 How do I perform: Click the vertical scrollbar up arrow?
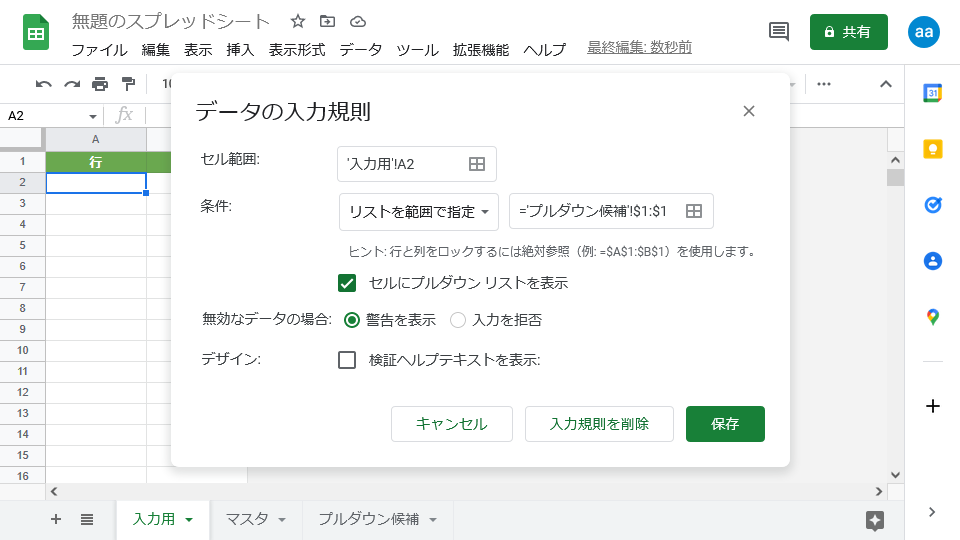pos(895,160)
